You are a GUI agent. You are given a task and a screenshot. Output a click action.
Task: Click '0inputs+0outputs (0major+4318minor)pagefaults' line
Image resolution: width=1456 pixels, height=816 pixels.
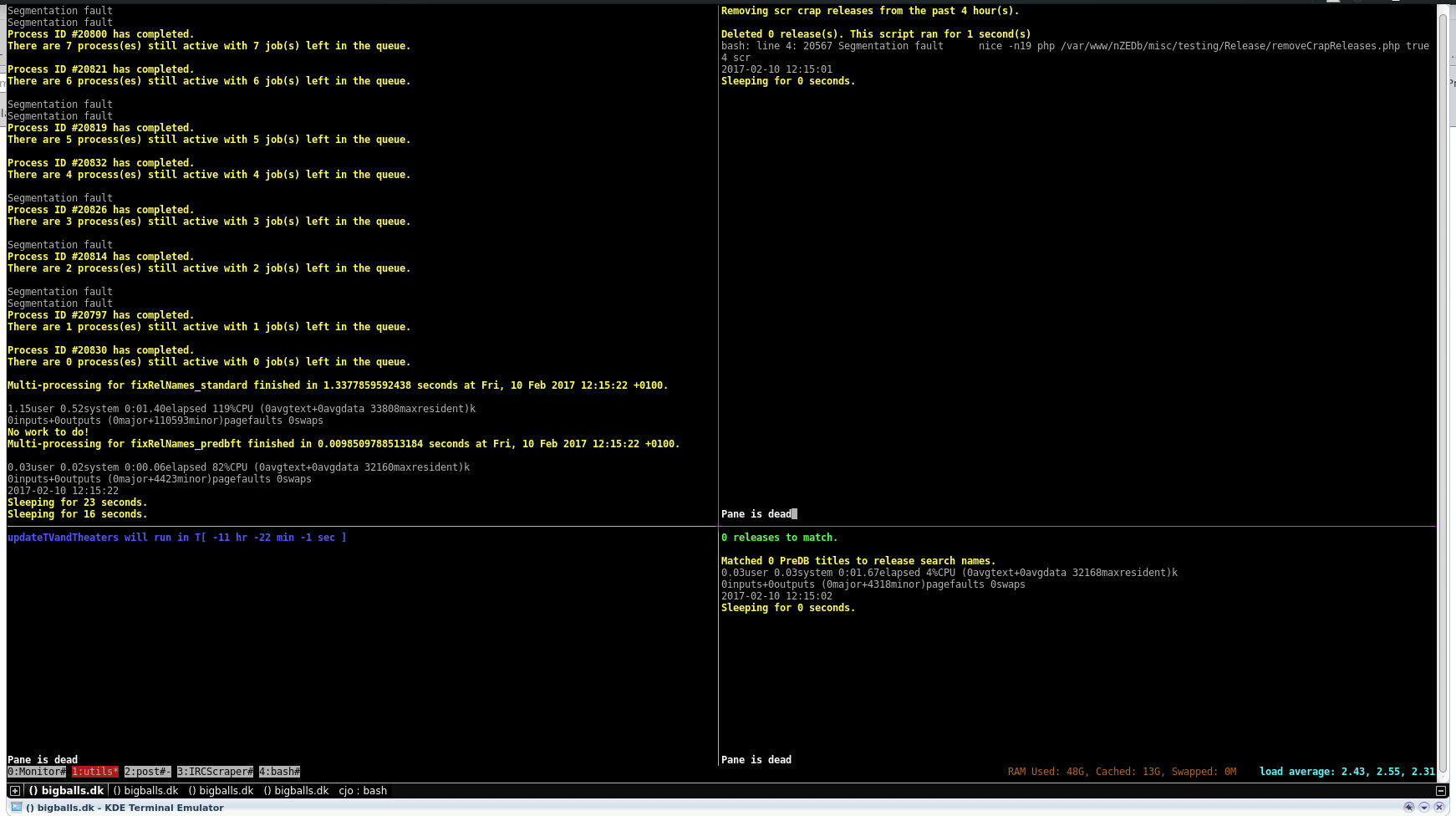click(873, 584)
